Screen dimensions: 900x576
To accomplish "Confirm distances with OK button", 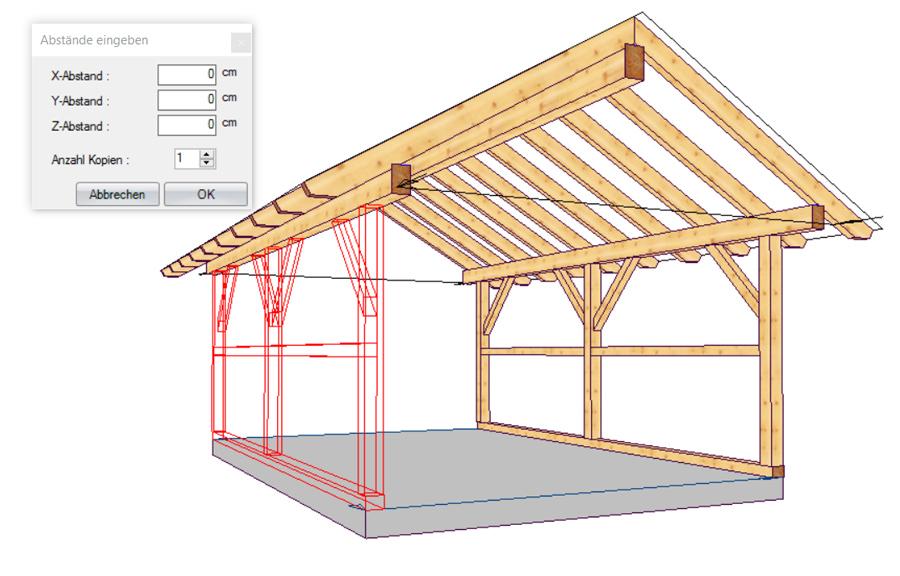I will click(205, 194).
